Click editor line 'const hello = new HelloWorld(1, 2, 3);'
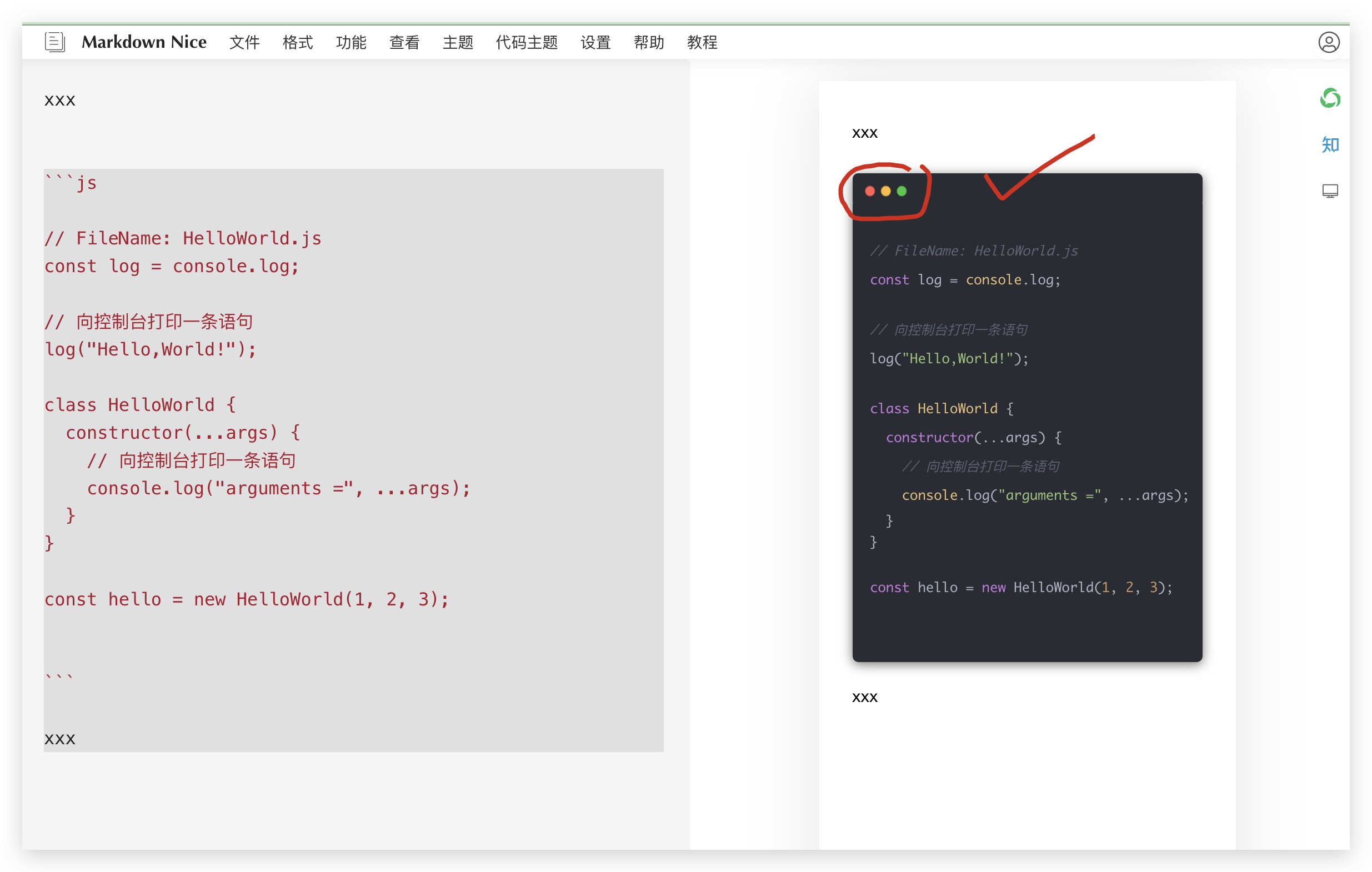1372x872 pixels. point(247,599)
